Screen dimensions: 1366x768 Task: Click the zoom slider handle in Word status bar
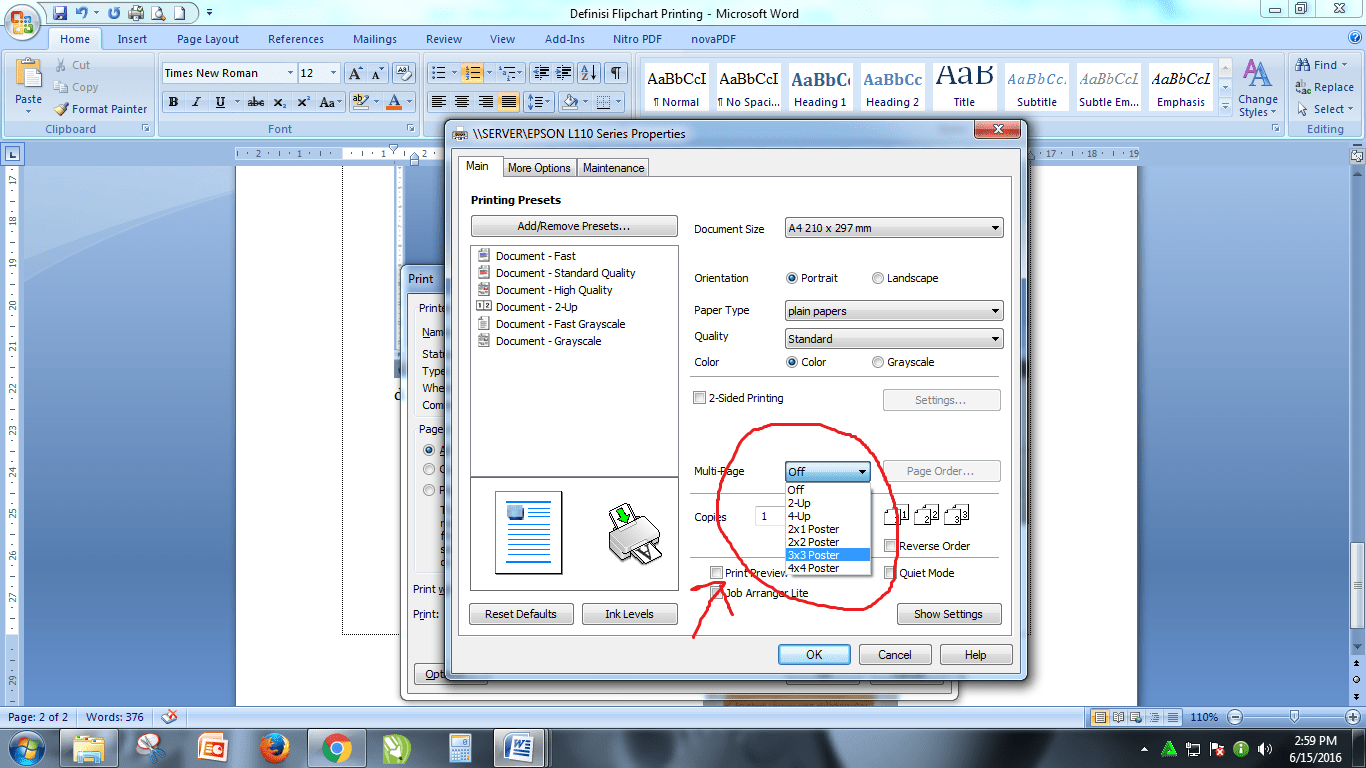pos(1295,716)
